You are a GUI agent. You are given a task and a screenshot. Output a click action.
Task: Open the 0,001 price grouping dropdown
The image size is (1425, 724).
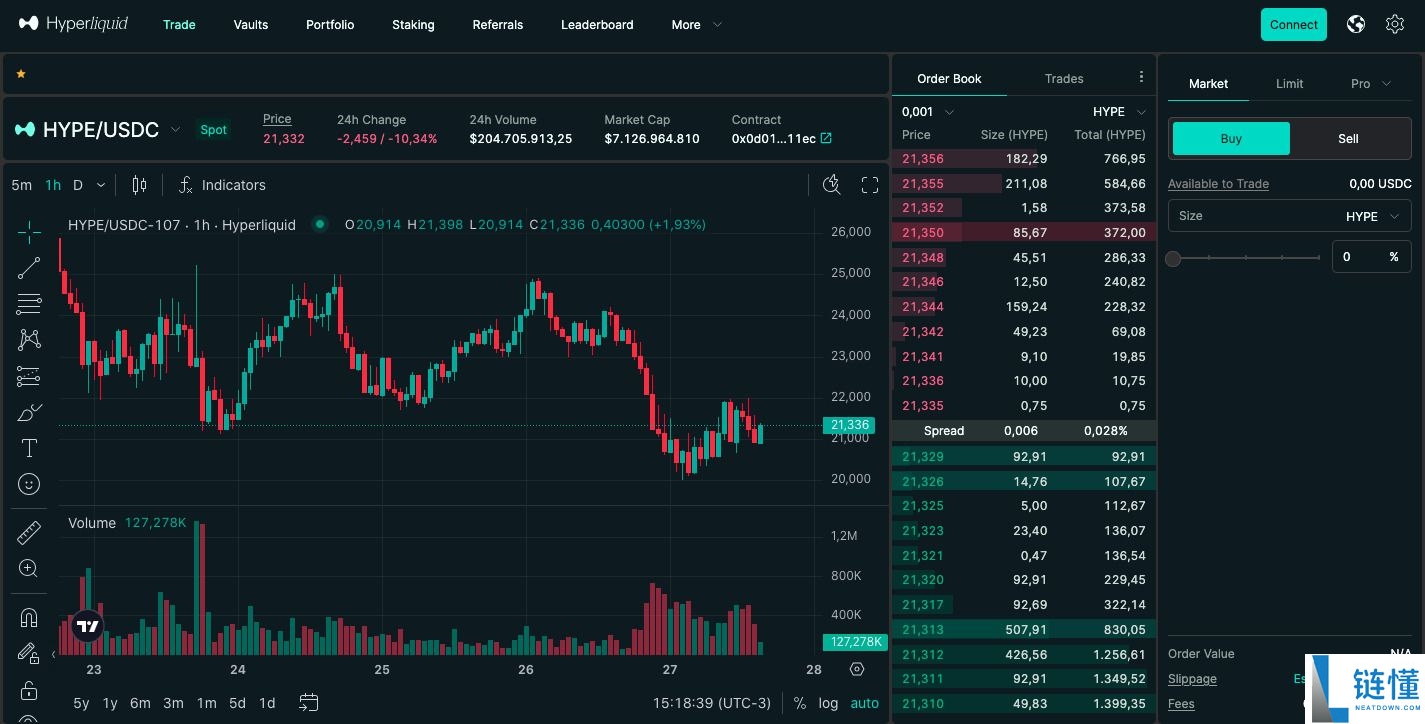928,112
